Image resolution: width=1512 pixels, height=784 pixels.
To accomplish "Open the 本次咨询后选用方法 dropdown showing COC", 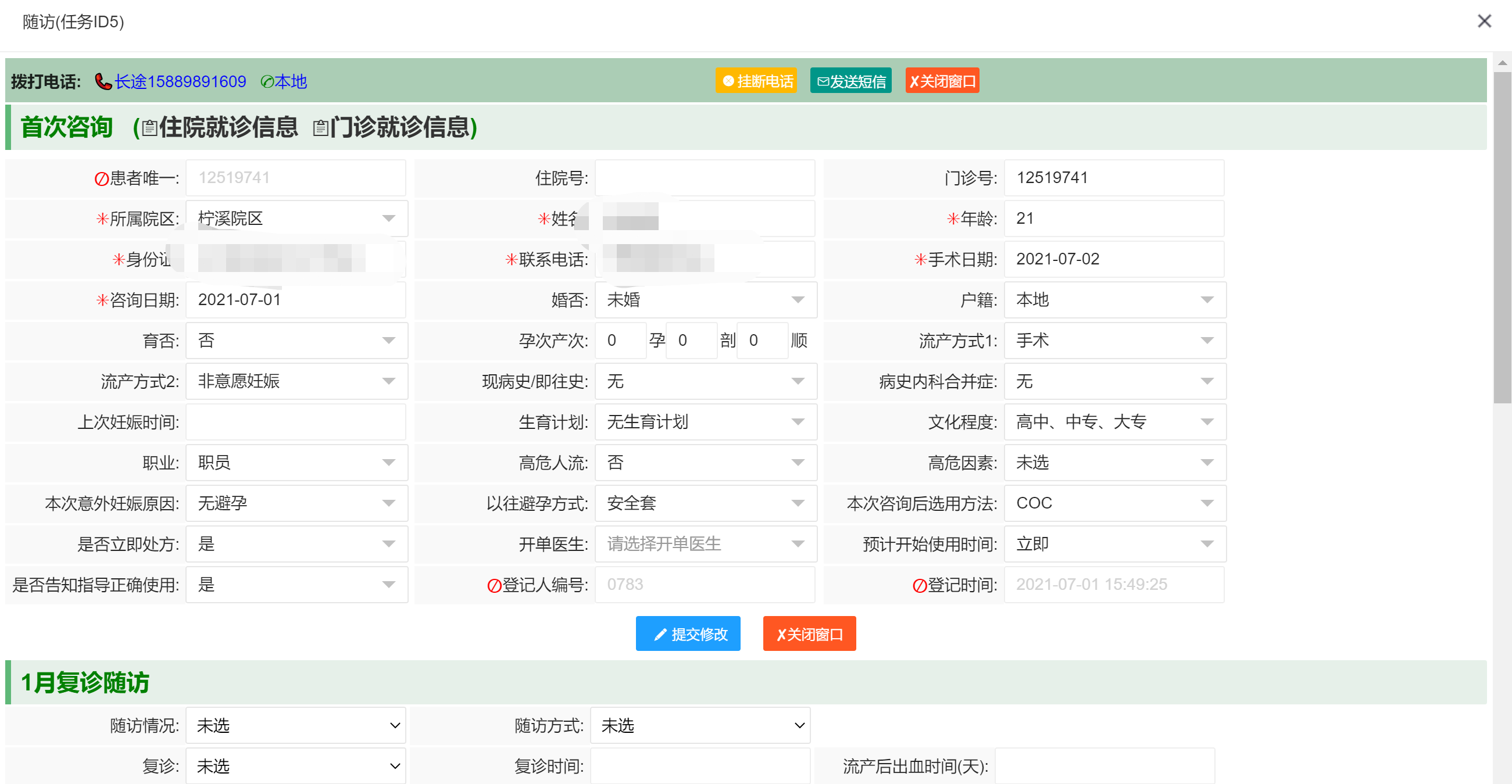I will (x=1114, y=503).
